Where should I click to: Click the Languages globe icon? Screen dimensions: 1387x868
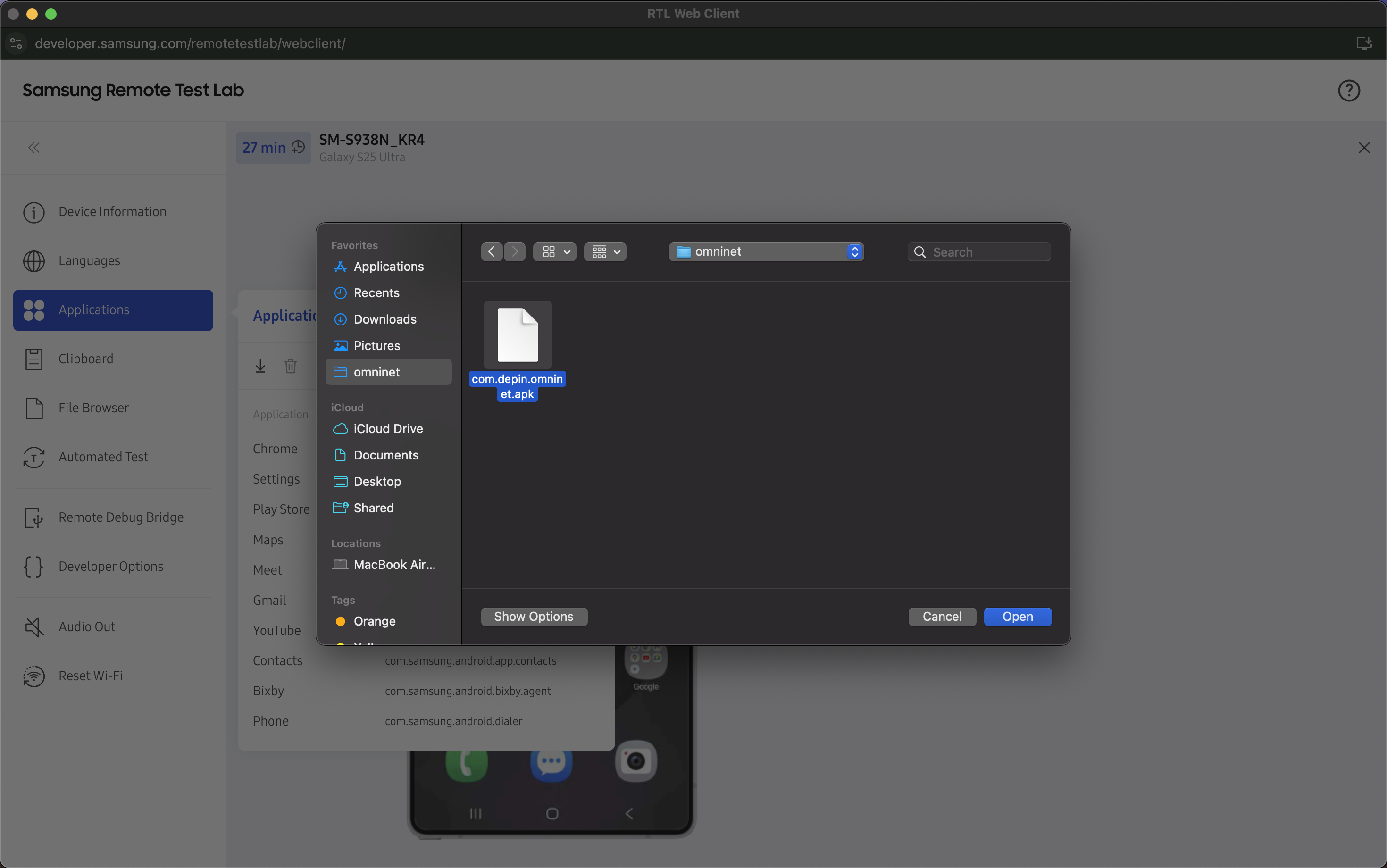click(x=34, y=260)
